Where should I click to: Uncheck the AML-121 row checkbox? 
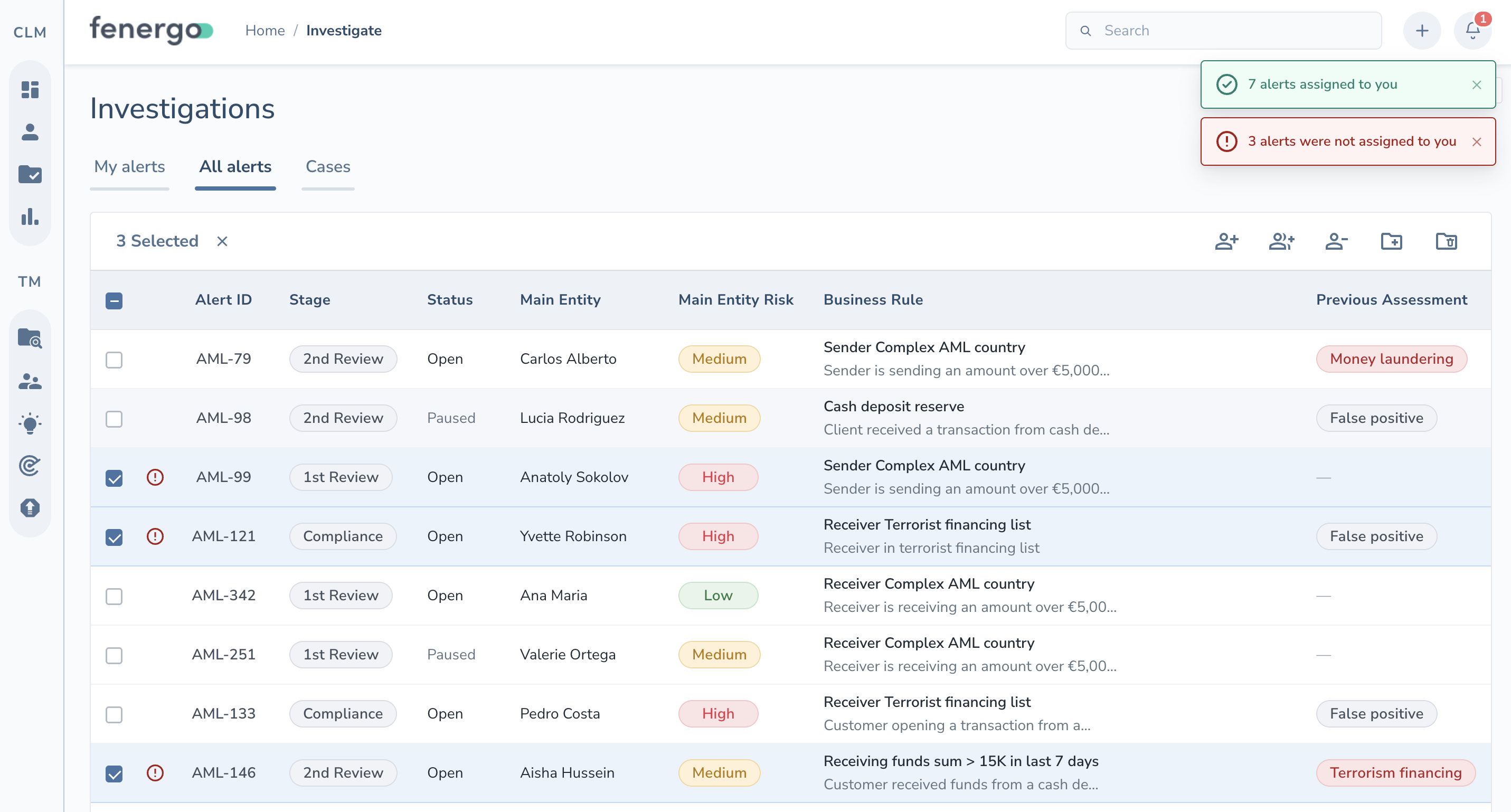tap(114, 537)
